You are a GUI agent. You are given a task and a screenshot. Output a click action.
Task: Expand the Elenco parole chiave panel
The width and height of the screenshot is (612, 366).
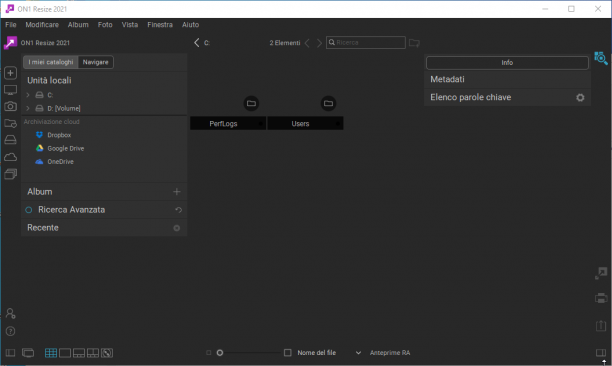click(470, 97)
